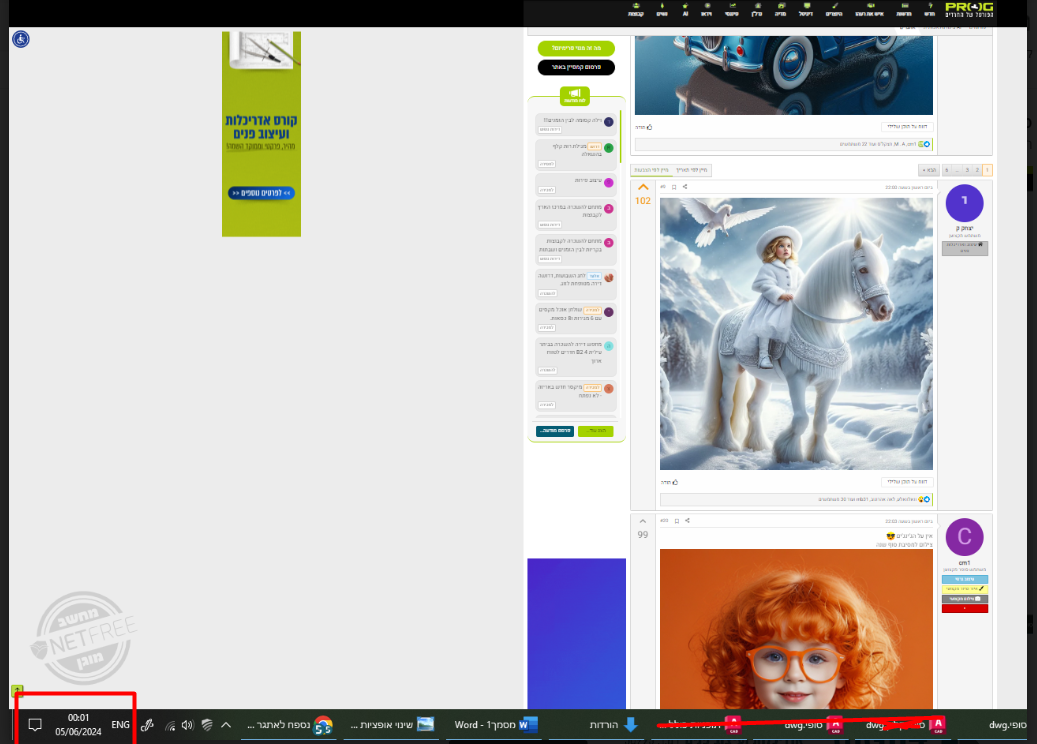Switch to the Chrome taskbar window
The height and width of the screenshot is (744, 1037).
point(290,725)
